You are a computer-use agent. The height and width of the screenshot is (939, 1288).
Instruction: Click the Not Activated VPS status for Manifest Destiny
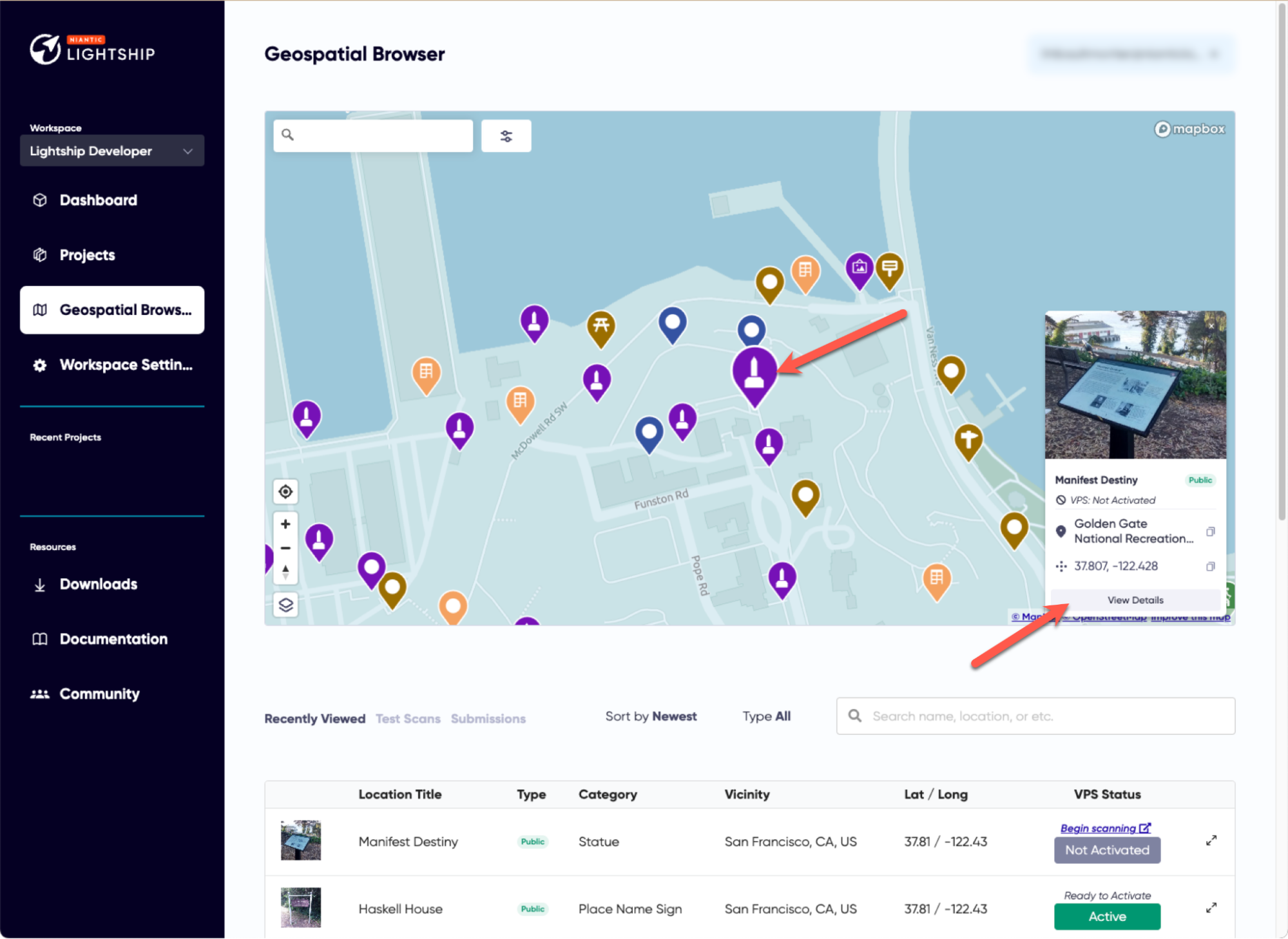[x=1107, y=850]
